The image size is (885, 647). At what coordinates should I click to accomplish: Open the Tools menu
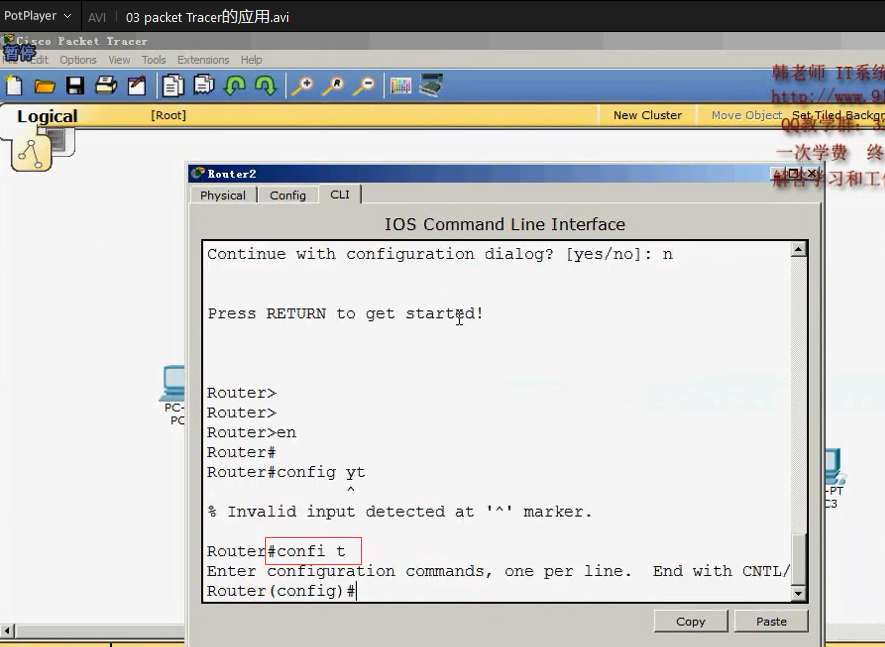coord(154,60)
